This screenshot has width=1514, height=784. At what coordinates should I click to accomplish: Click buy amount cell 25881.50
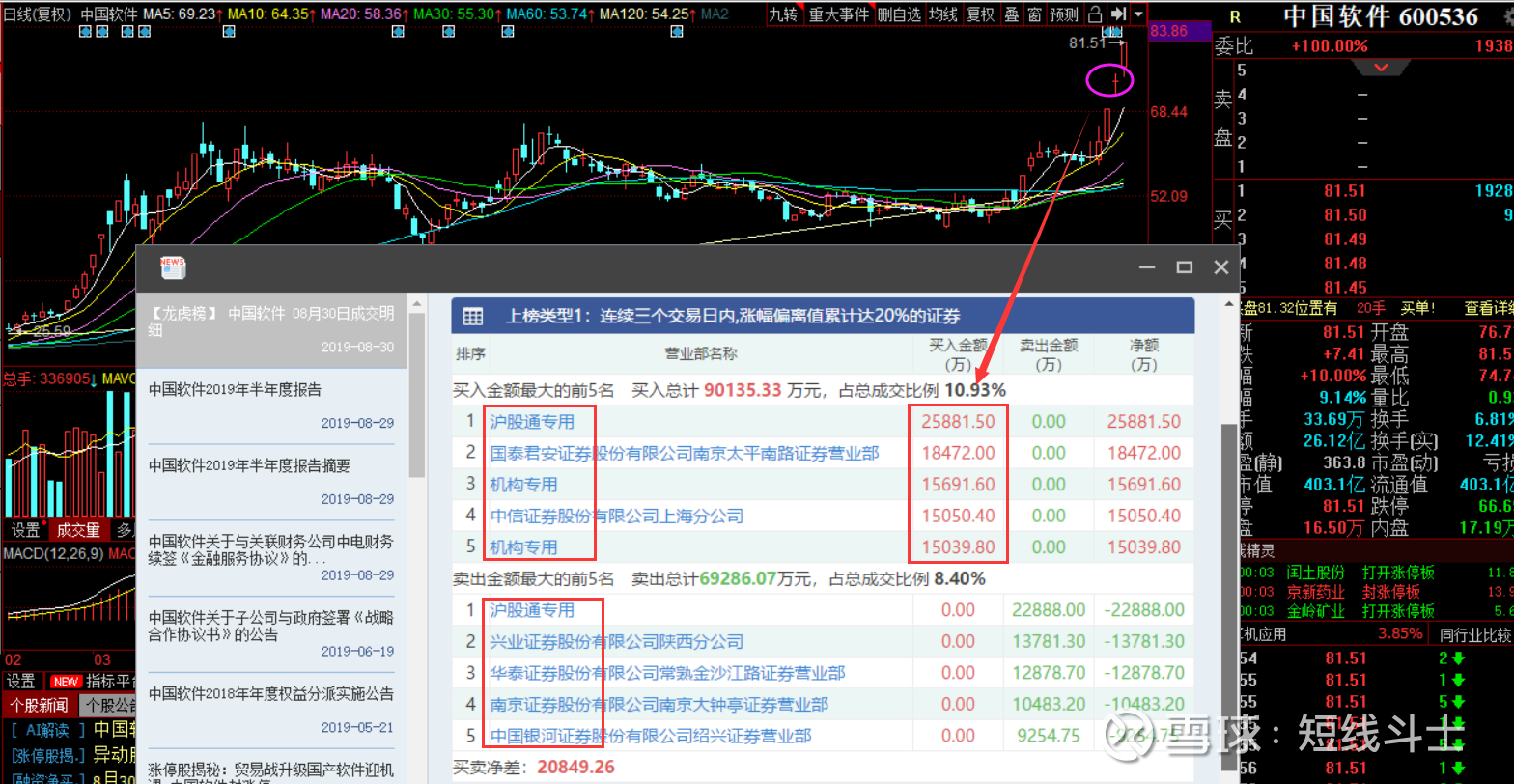point(958,421)
